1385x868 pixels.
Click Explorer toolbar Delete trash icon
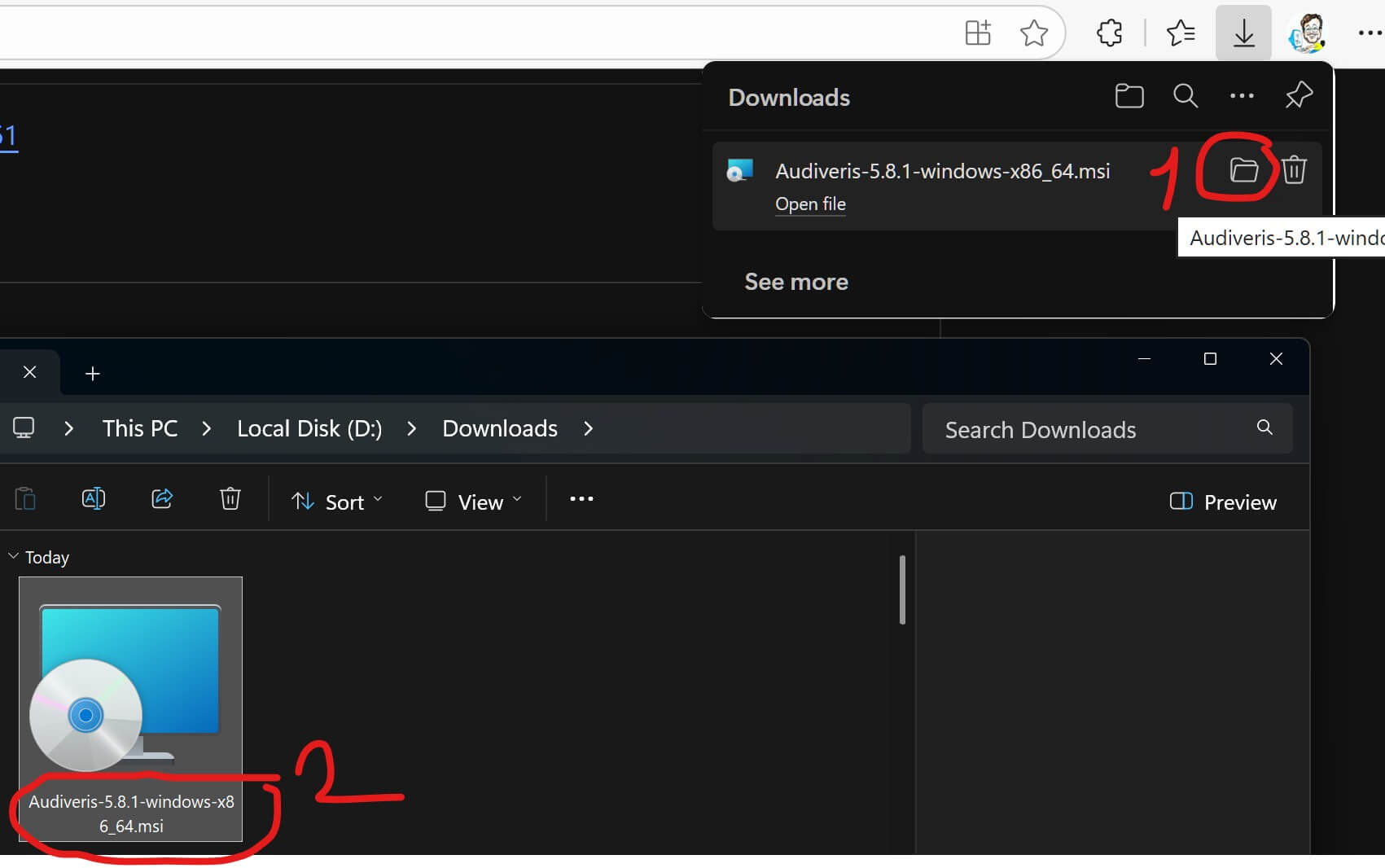[x=230, y=499]
